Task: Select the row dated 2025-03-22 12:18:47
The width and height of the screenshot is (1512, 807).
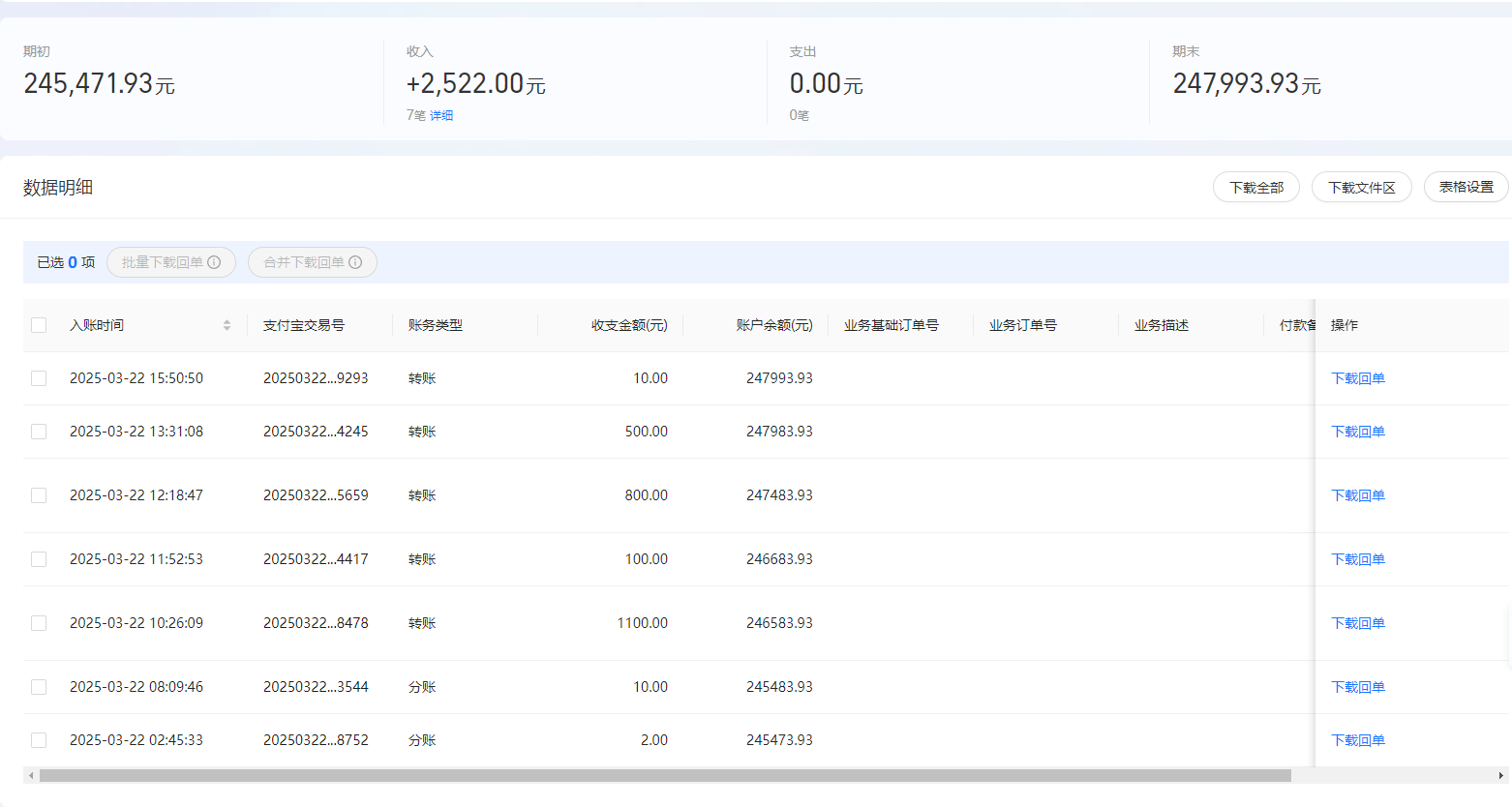Action: 39,495
